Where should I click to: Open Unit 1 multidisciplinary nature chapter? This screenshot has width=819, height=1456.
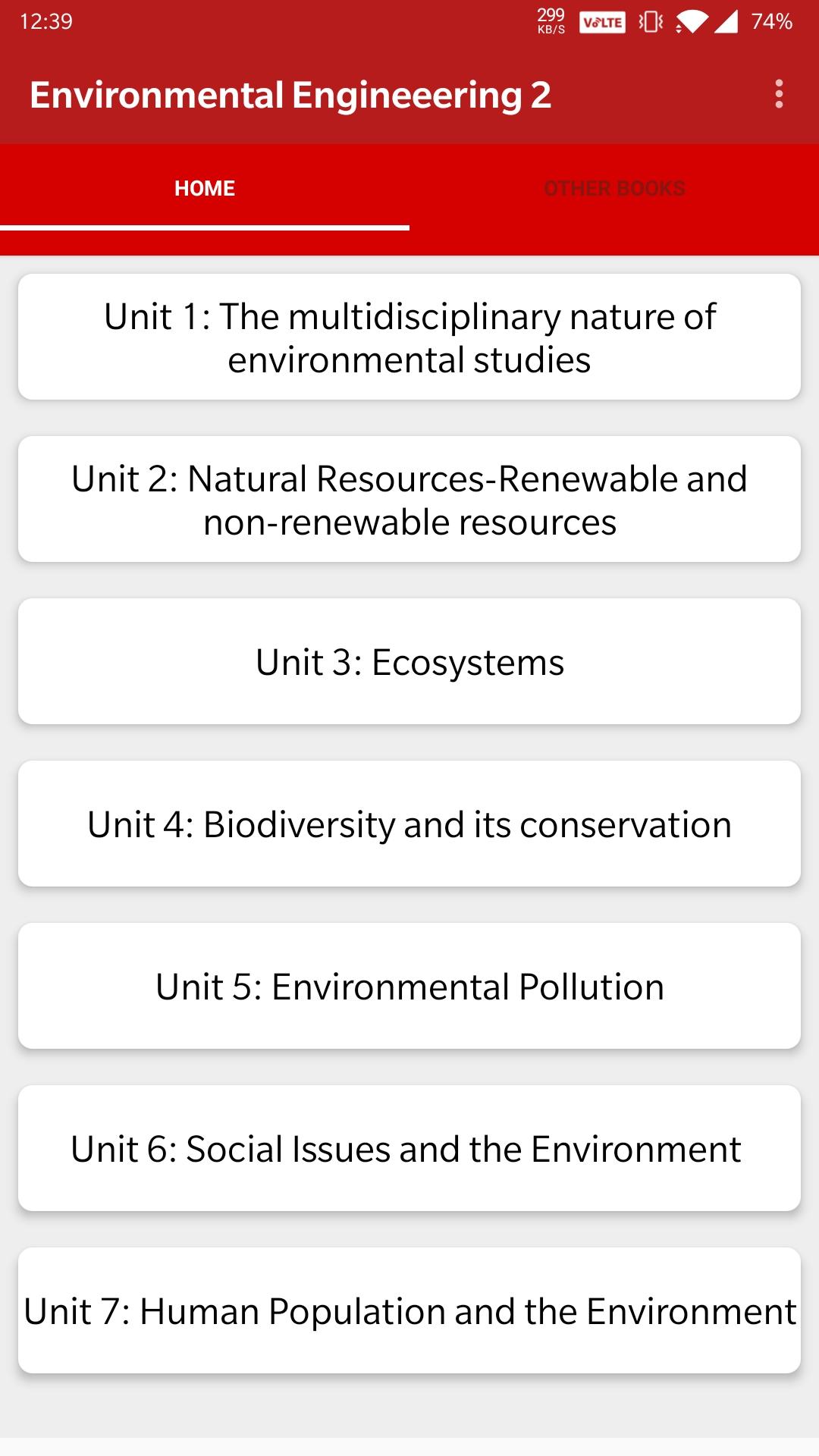[x=409, y=337]
